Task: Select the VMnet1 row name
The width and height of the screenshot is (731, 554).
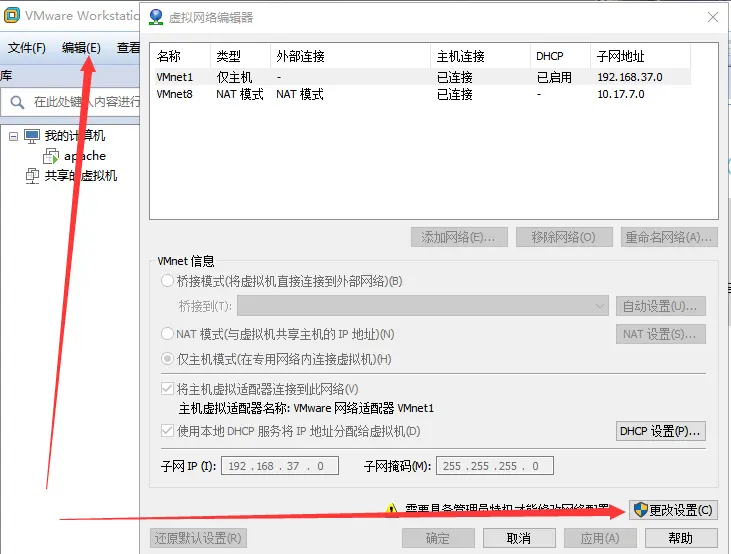Action: click(174, 77)
